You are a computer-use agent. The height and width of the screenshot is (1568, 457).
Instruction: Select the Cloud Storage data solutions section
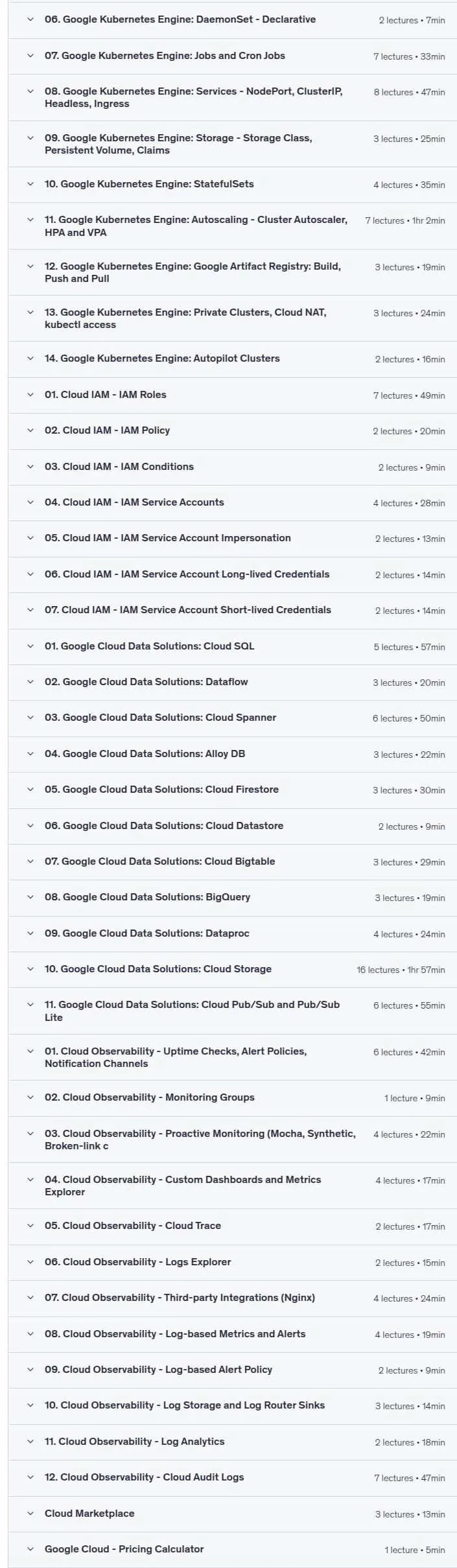[233, 969]
